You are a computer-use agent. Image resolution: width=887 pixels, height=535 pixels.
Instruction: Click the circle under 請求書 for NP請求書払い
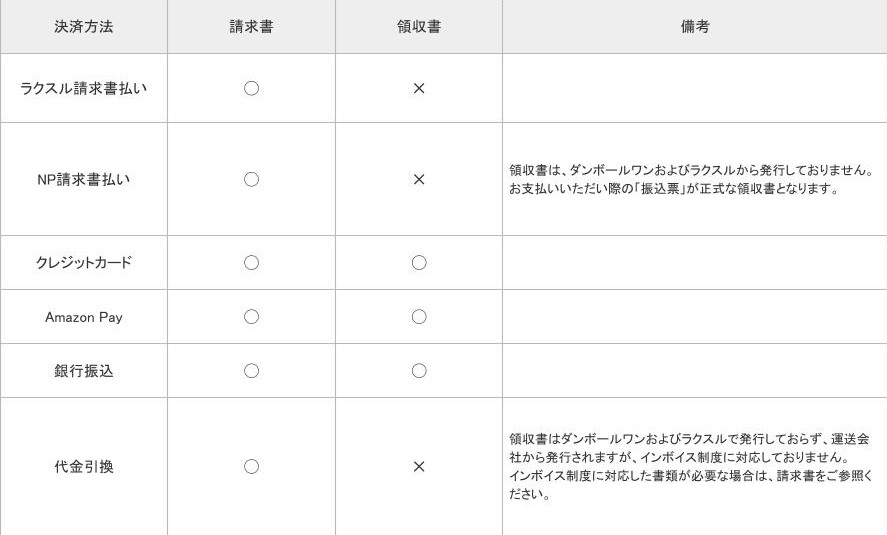[251, 179]
